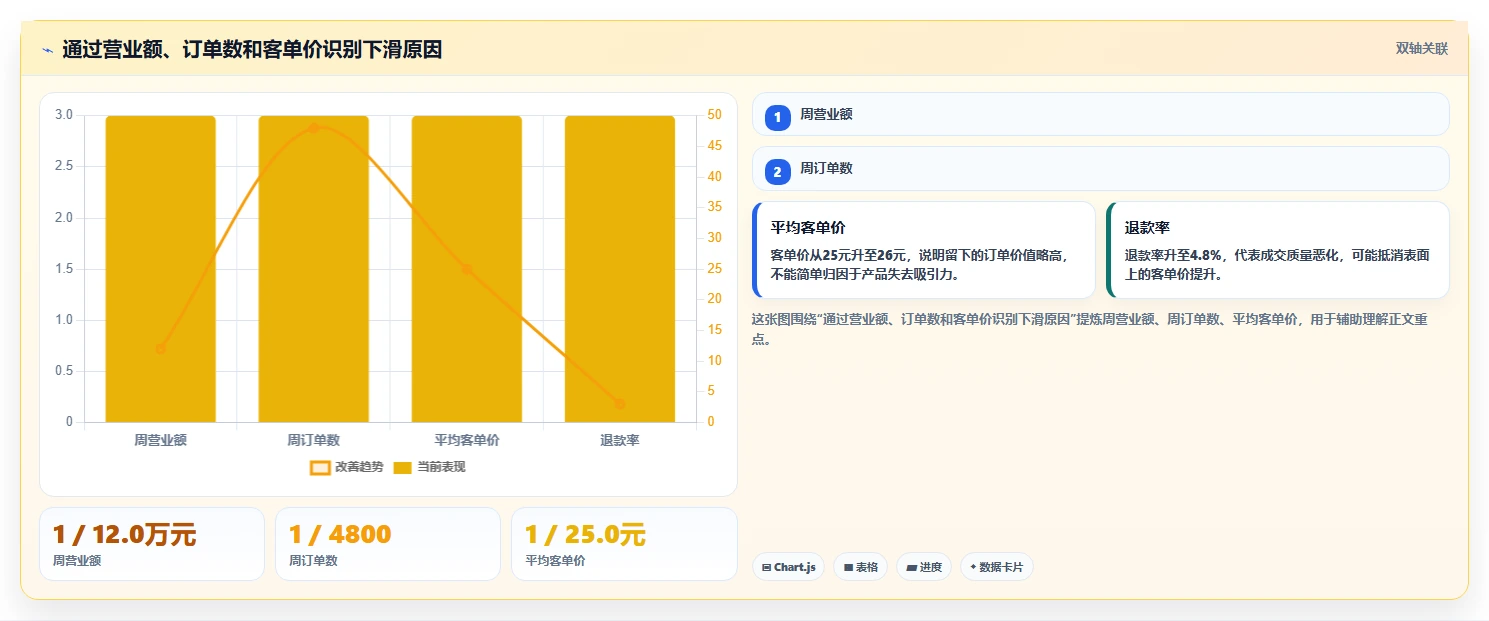Click the 进度 tag icon
Image resolution: width=1489 pixels, height=621 pixels.
[x=911, y=567]
